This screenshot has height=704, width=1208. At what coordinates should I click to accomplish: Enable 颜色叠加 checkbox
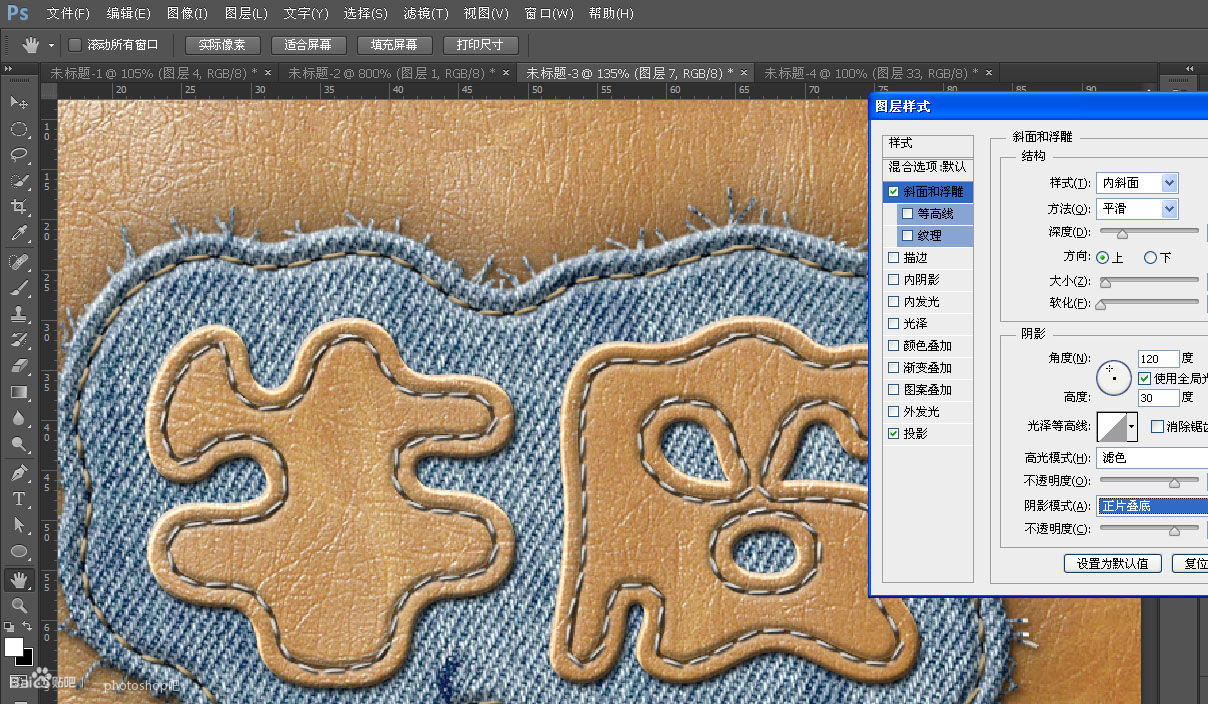pyautogui.click(x=893, y=345)
